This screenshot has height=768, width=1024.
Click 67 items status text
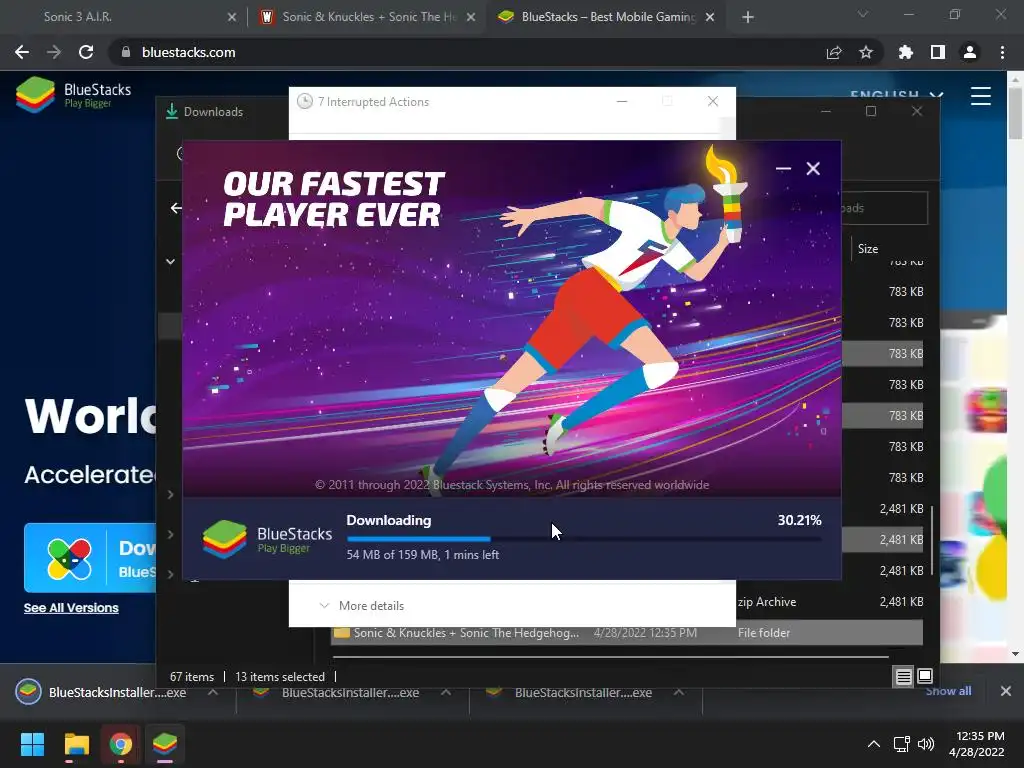[191, 677]
